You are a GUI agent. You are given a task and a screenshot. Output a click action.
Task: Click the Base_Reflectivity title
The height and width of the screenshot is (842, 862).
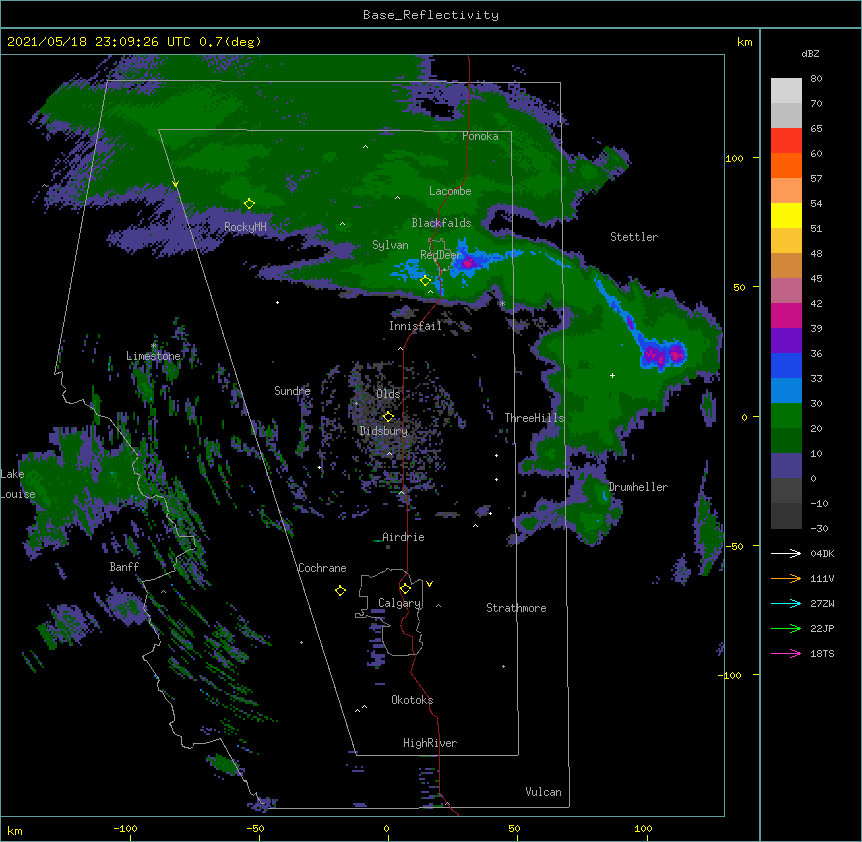click(x=431, y=15)
